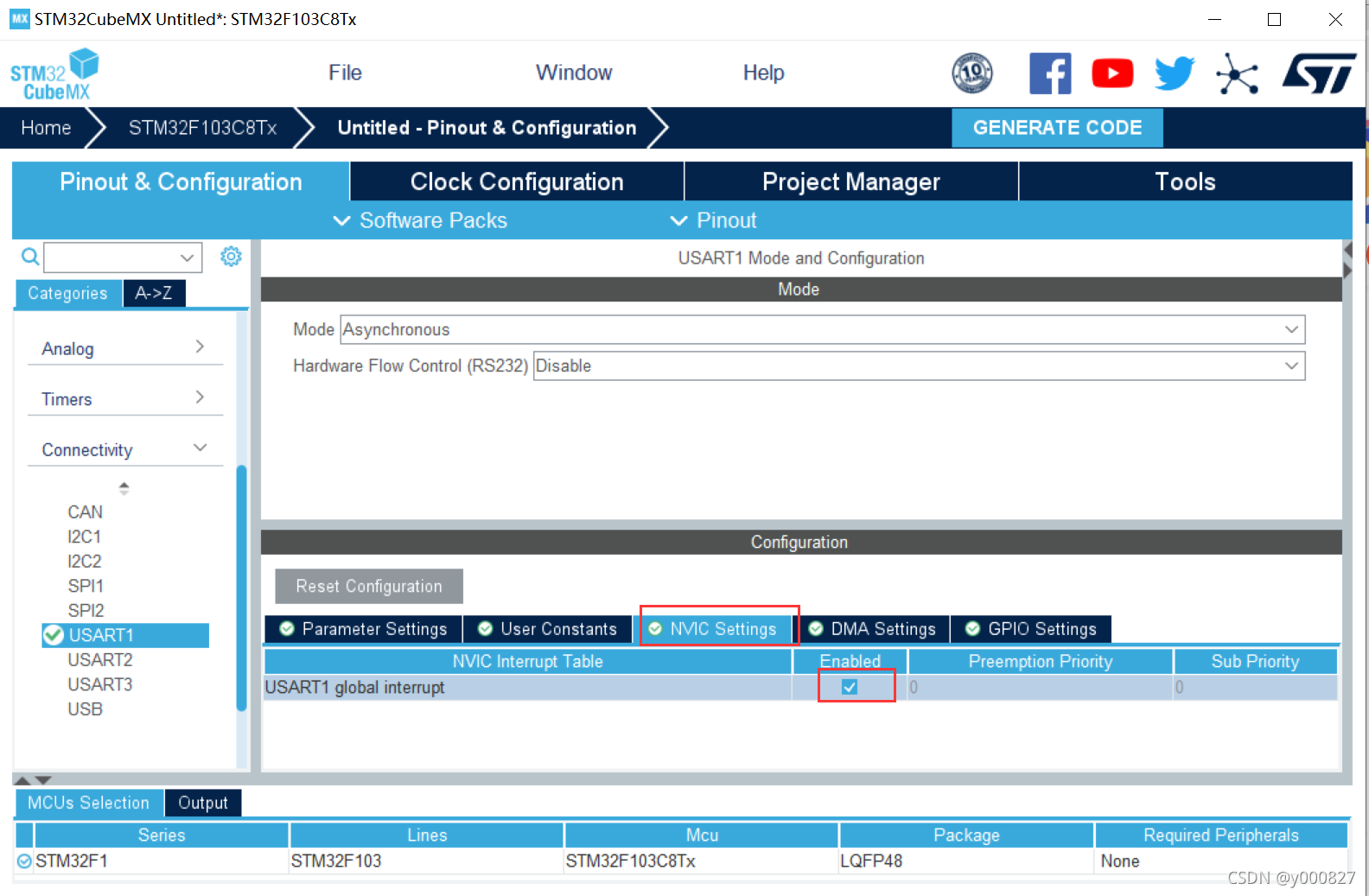
Task: Expand the Software Packs menu
Action: point(421,220)
